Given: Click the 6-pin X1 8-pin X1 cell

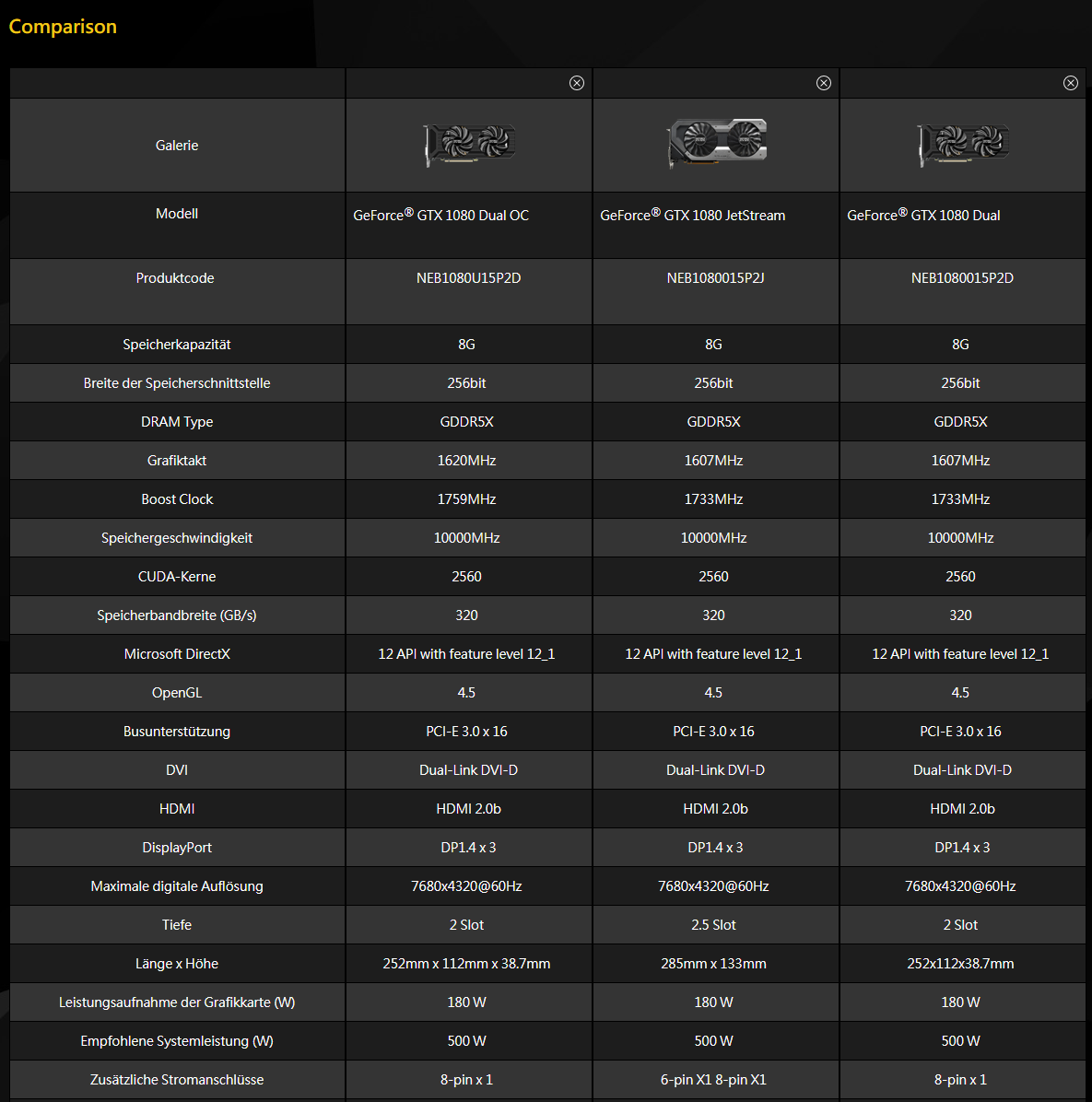Looking at the screenshot, I should click(x=713, y=1080).
